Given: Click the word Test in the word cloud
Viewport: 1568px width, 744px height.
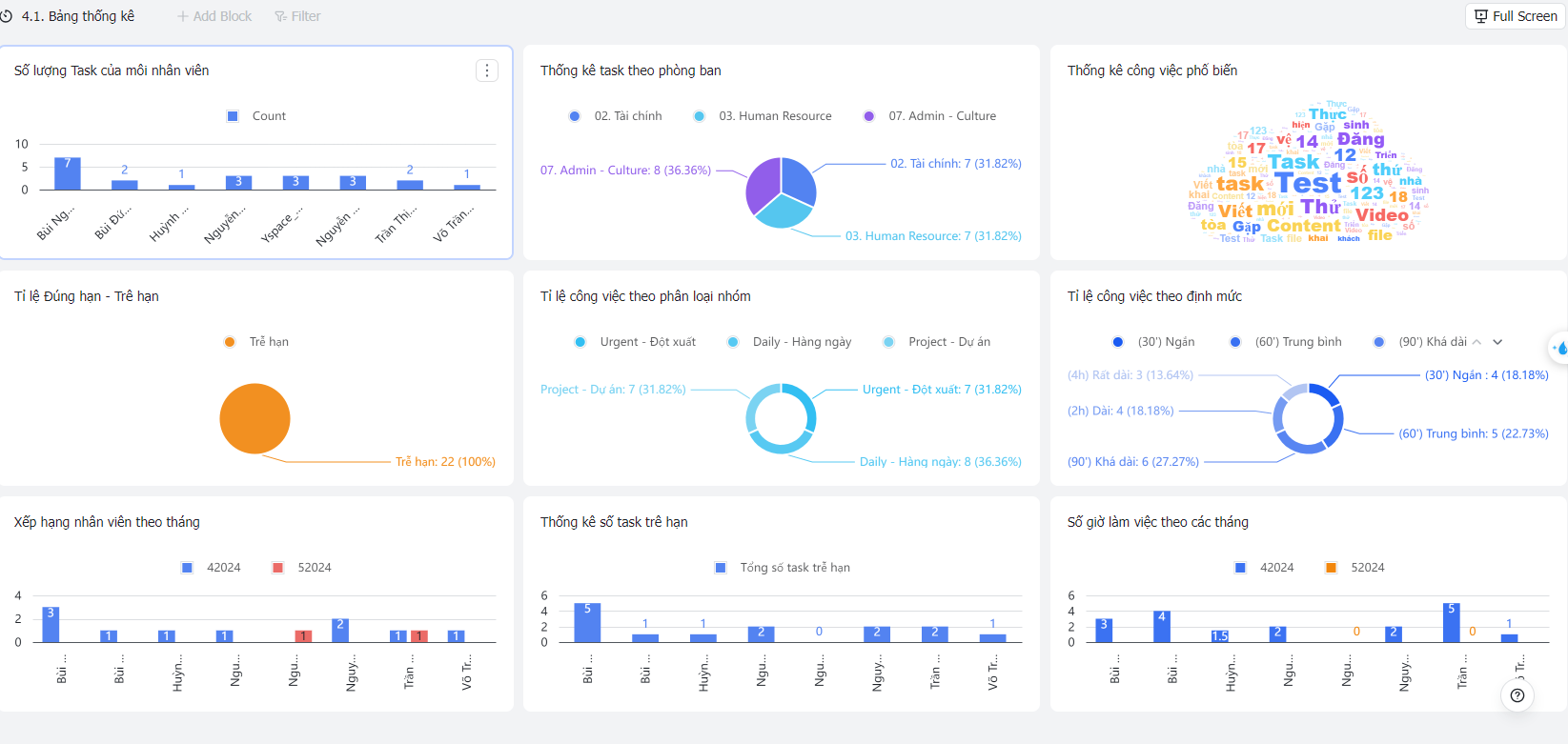Looking at the screenshot, I should [1308, 183].
